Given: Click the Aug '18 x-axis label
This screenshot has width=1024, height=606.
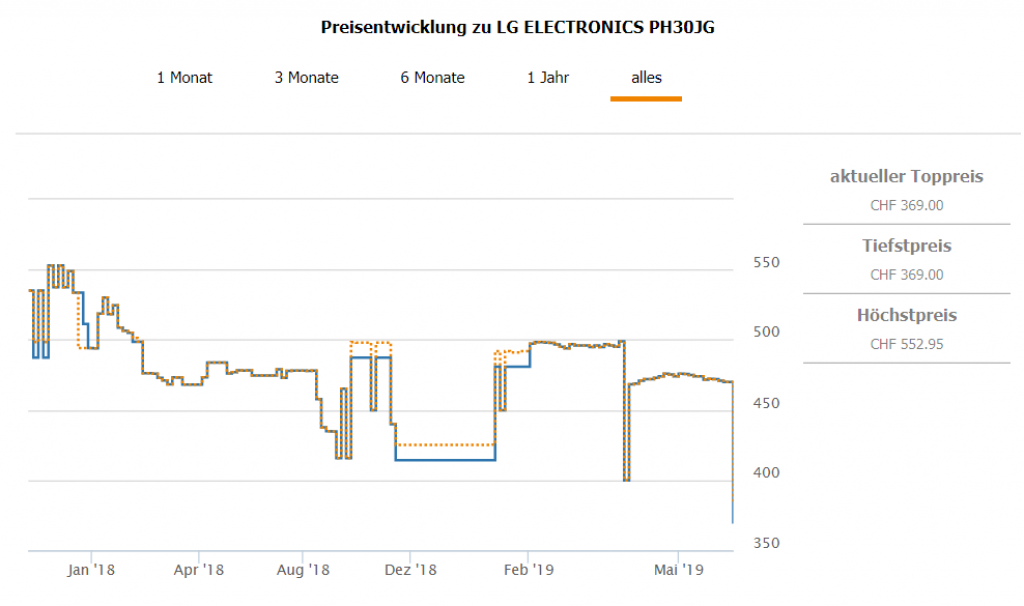Looking at the screenshot, I should (x=303, y=570).
